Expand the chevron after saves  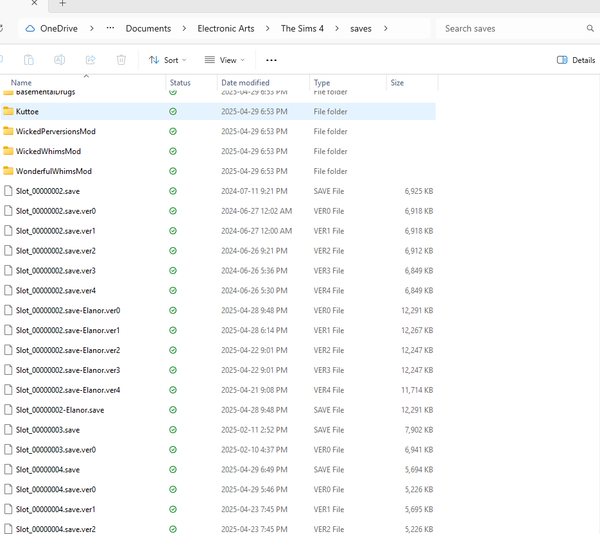pyautogui.click(x=385, y=28)
